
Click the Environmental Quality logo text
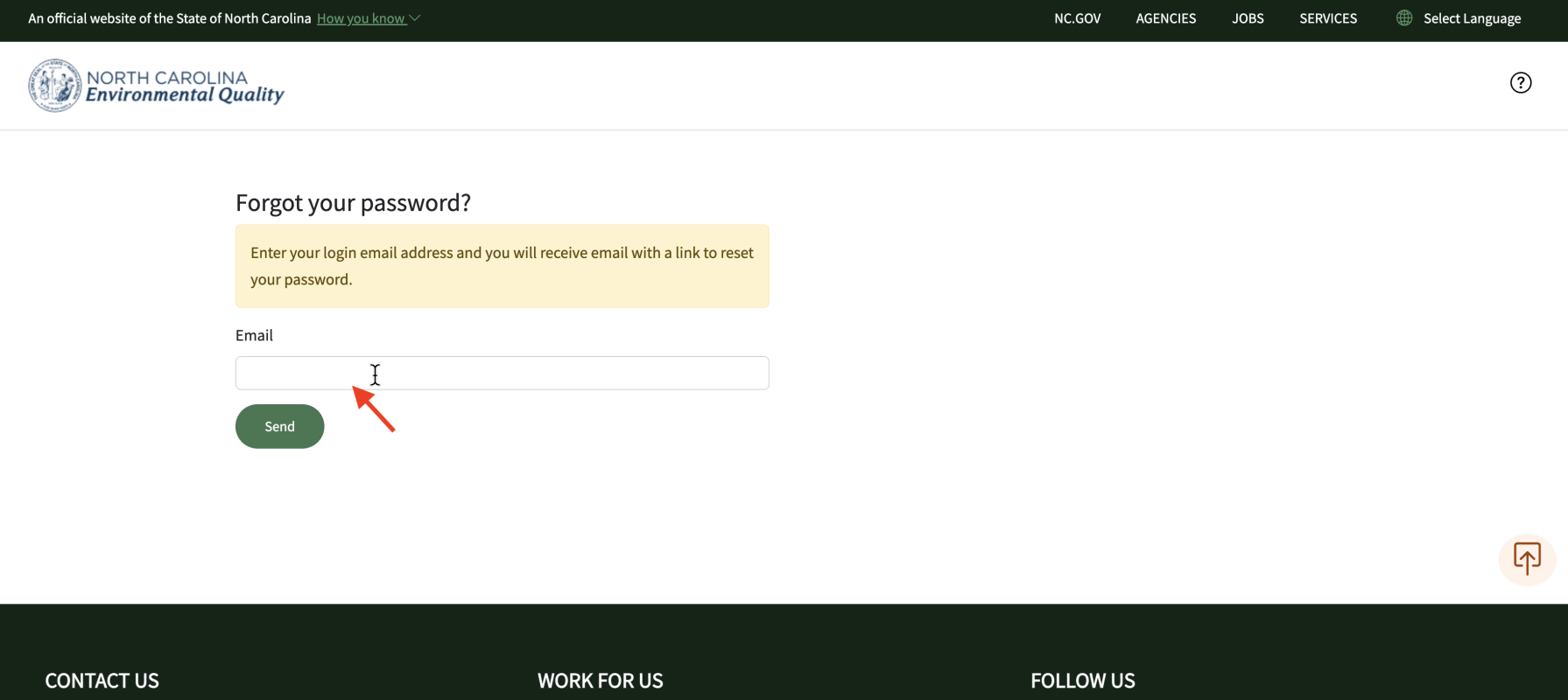185,95
